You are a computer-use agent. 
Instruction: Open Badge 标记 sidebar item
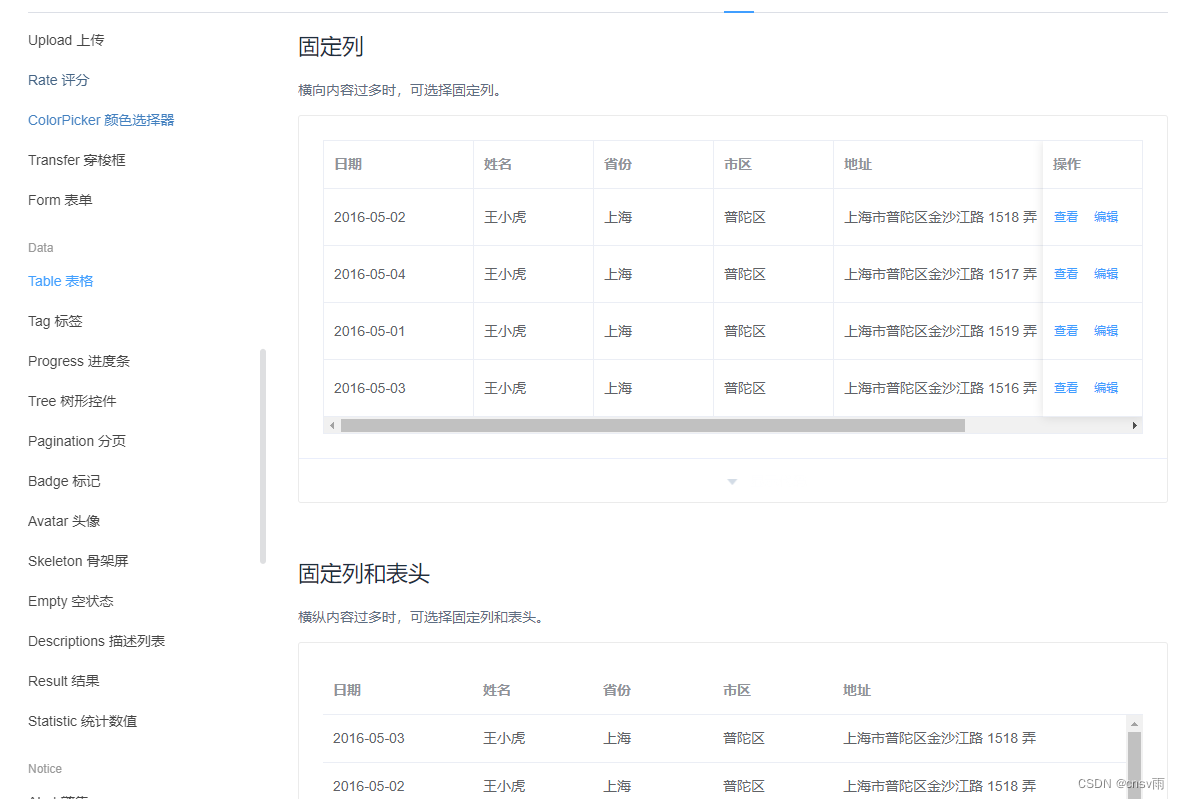64,481
